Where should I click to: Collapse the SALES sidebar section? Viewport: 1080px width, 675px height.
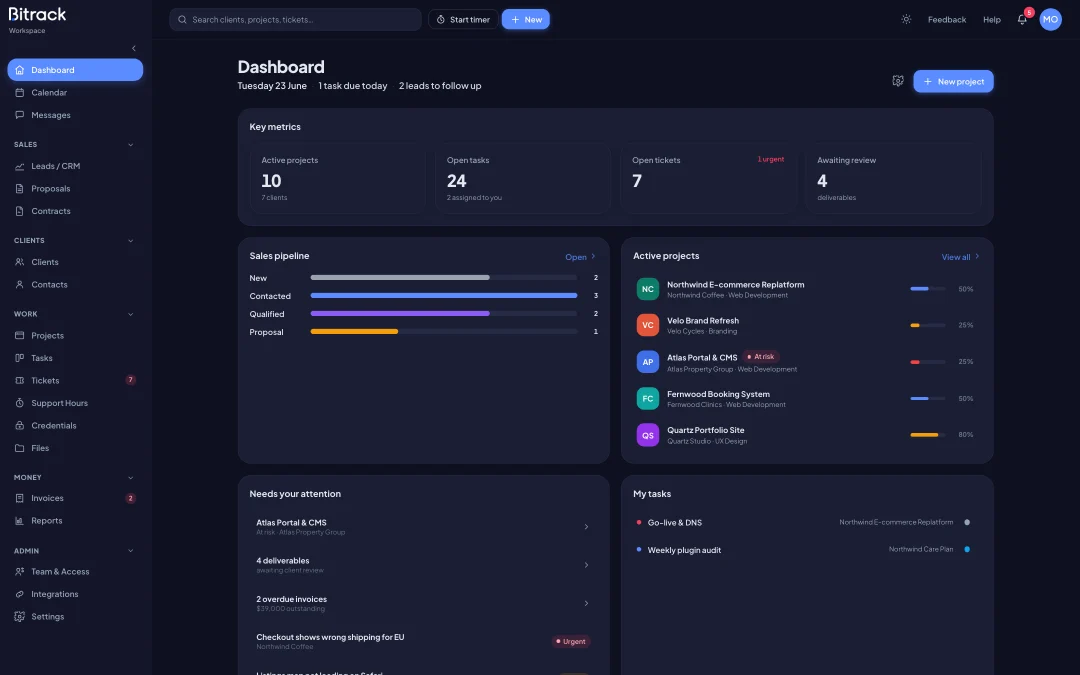131,145
